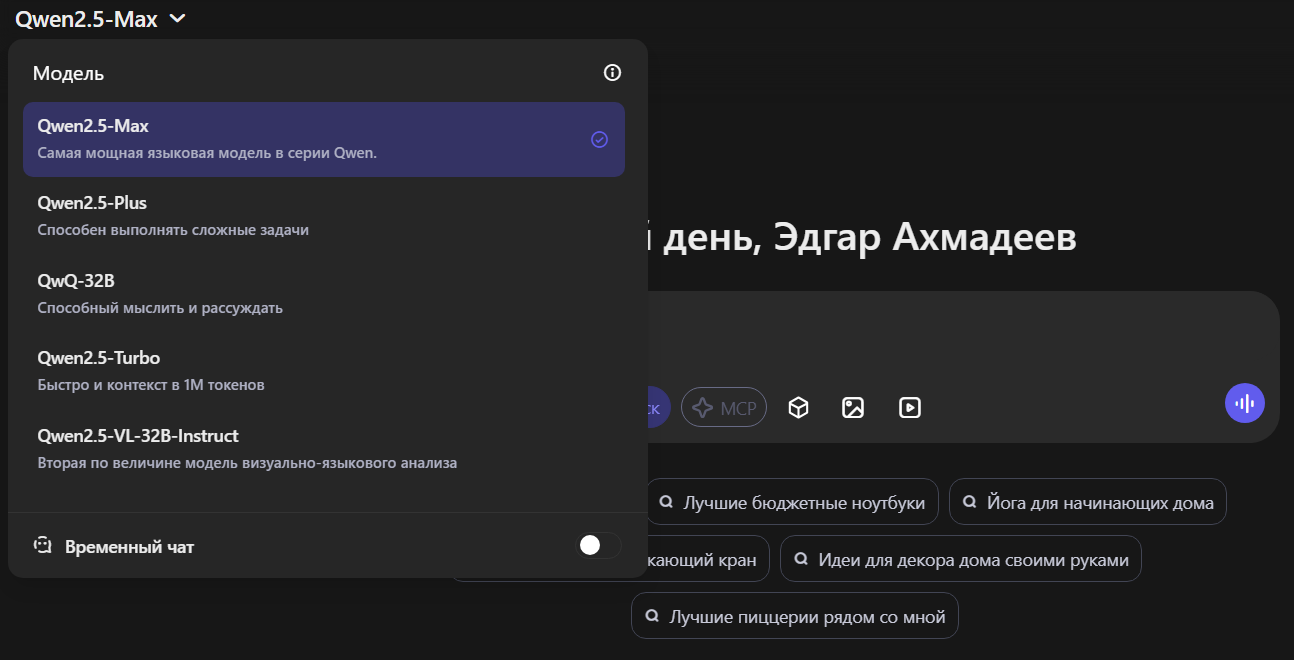
Task: Choose suggestion Лучшие пиццерии рядом со мной
Action: click(795, 616)
